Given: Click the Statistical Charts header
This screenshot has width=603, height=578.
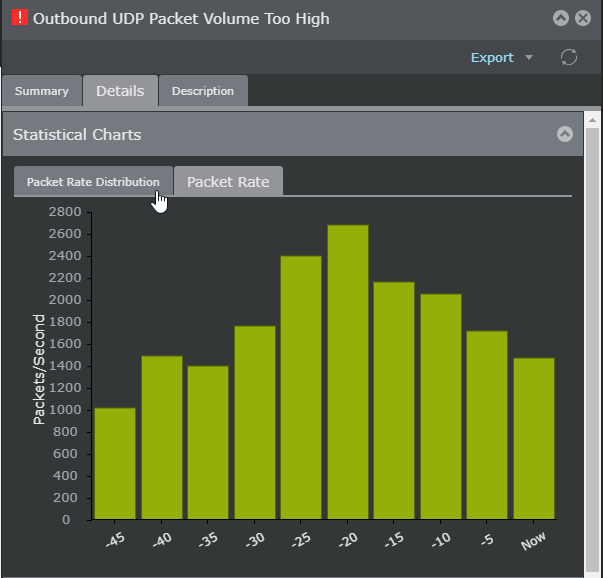Looking at the screenshot, I should pos(293,134).
